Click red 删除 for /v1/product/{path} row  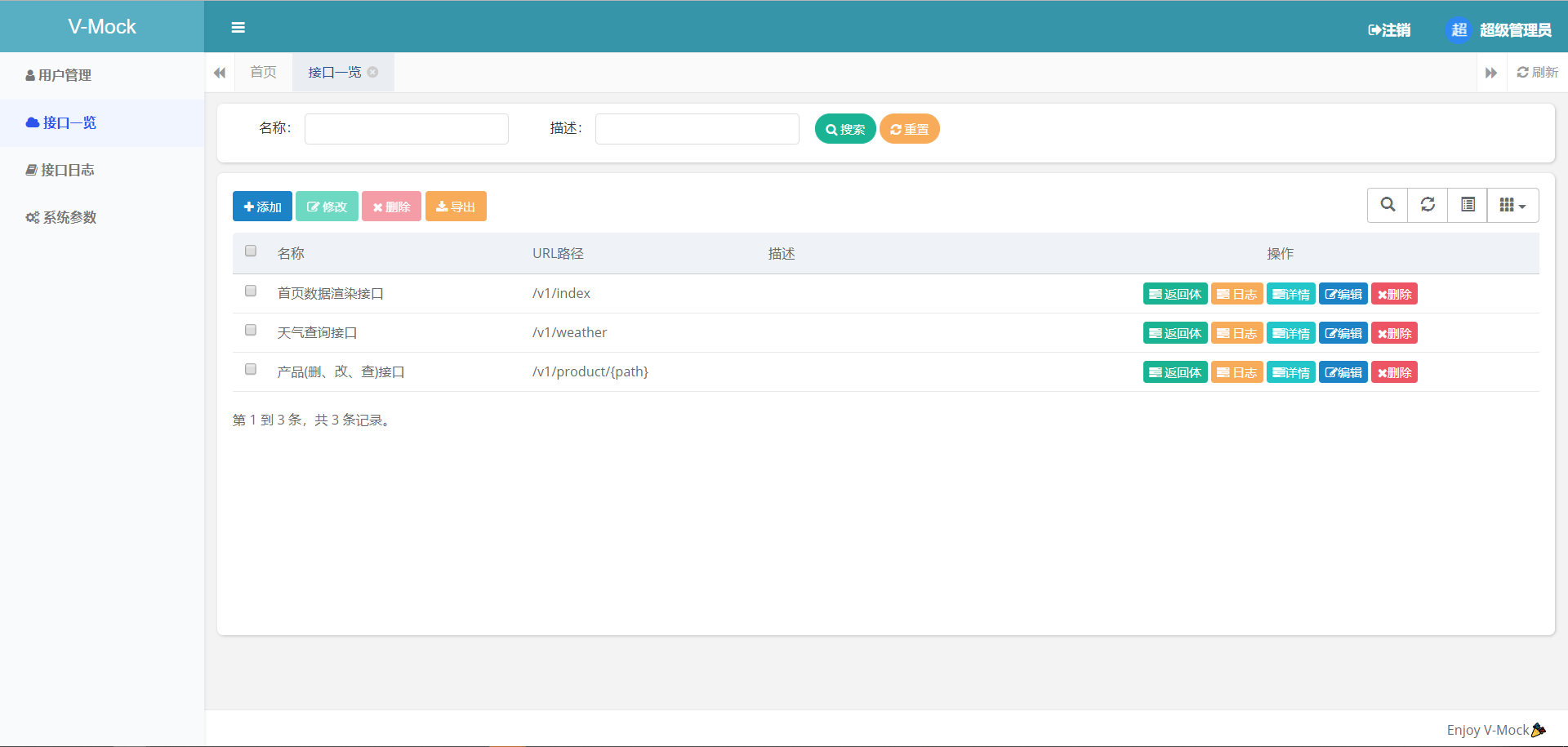[x=1394, y=372]
